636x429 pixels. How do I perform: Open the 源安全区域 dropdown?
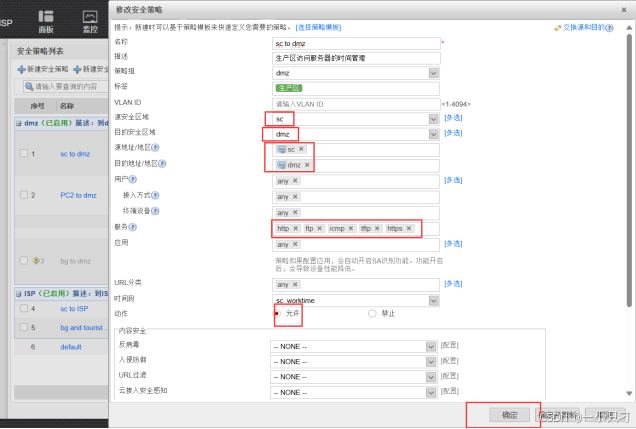tap(434, 119)
